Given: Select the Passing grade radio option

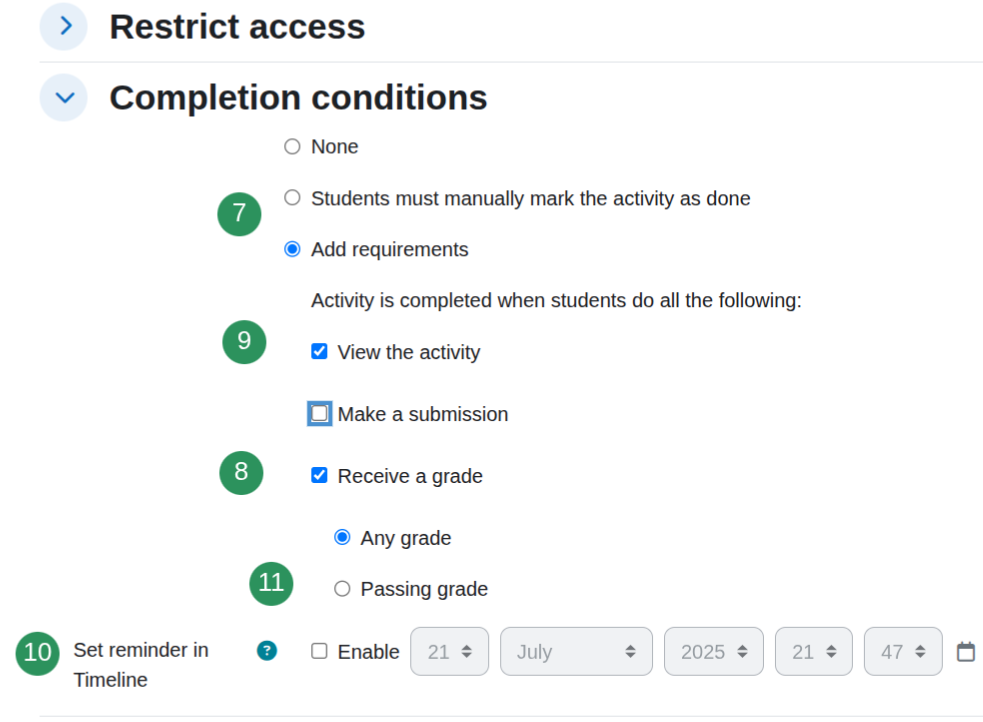Looking at the screenshot, I should pyautogui.click(x=342, y=589).
